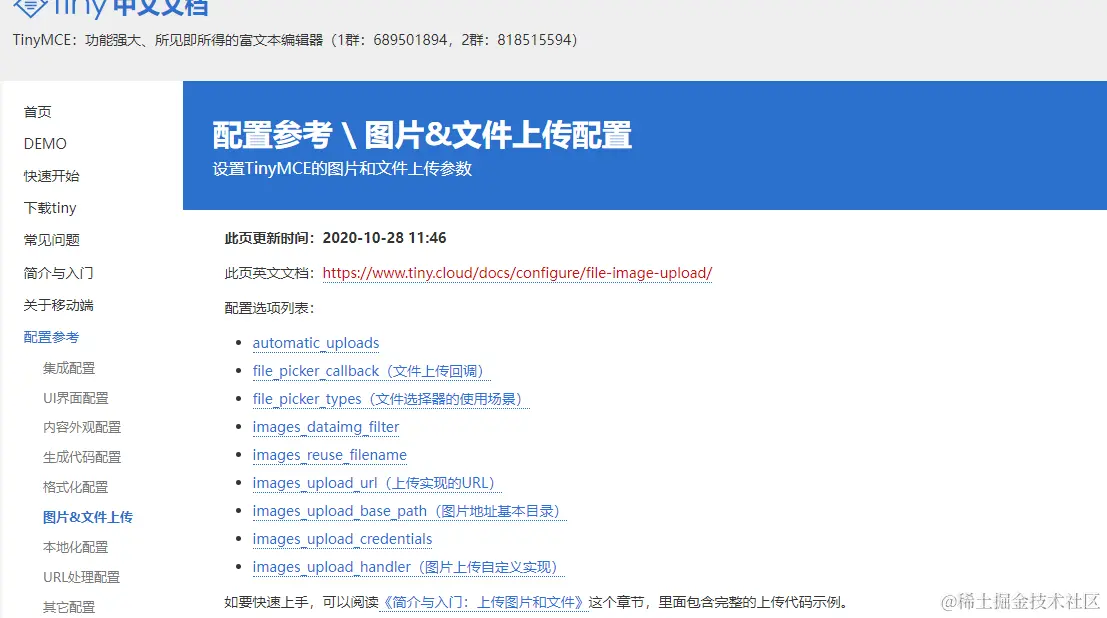Open 下载tiny in the sidebar
Image resolution: width=1107 pixels, height=618 pixels.
[x=50, y=208]
